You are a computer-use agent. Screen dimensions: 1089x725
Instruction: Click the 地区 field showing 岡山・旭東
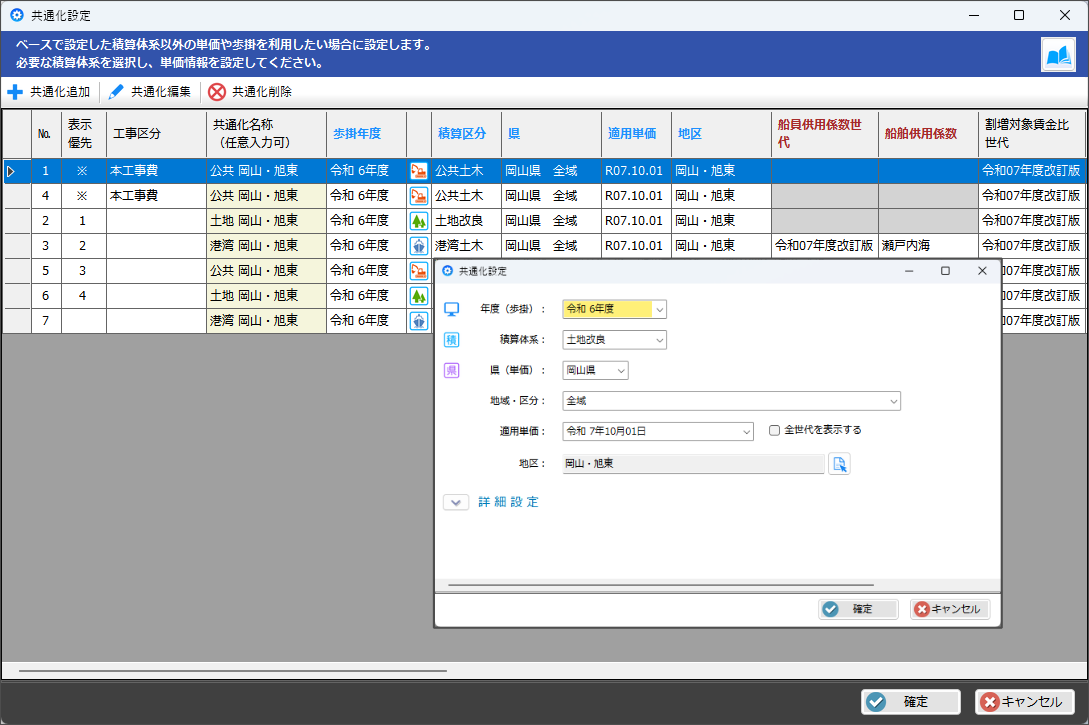point(693,464)
